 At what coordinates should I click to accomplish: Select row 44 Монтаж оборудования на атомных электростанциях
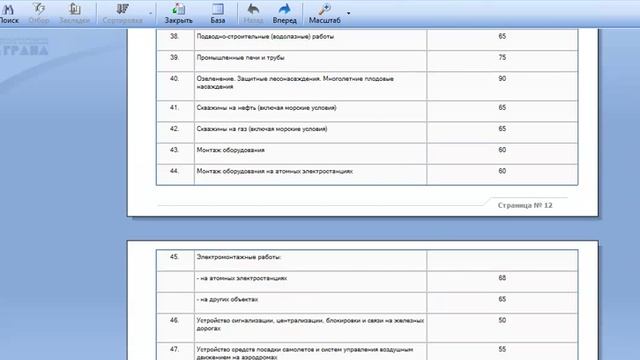[275, 171]
